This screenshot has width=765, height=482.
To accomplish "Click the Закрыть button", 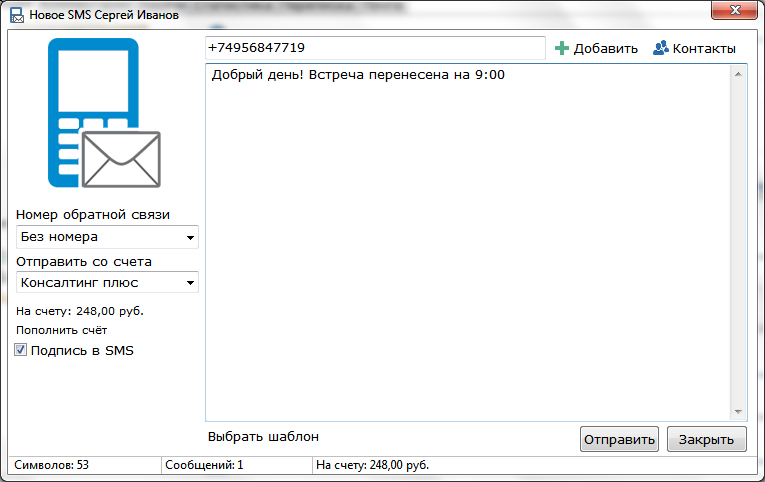I will point(706,439).
